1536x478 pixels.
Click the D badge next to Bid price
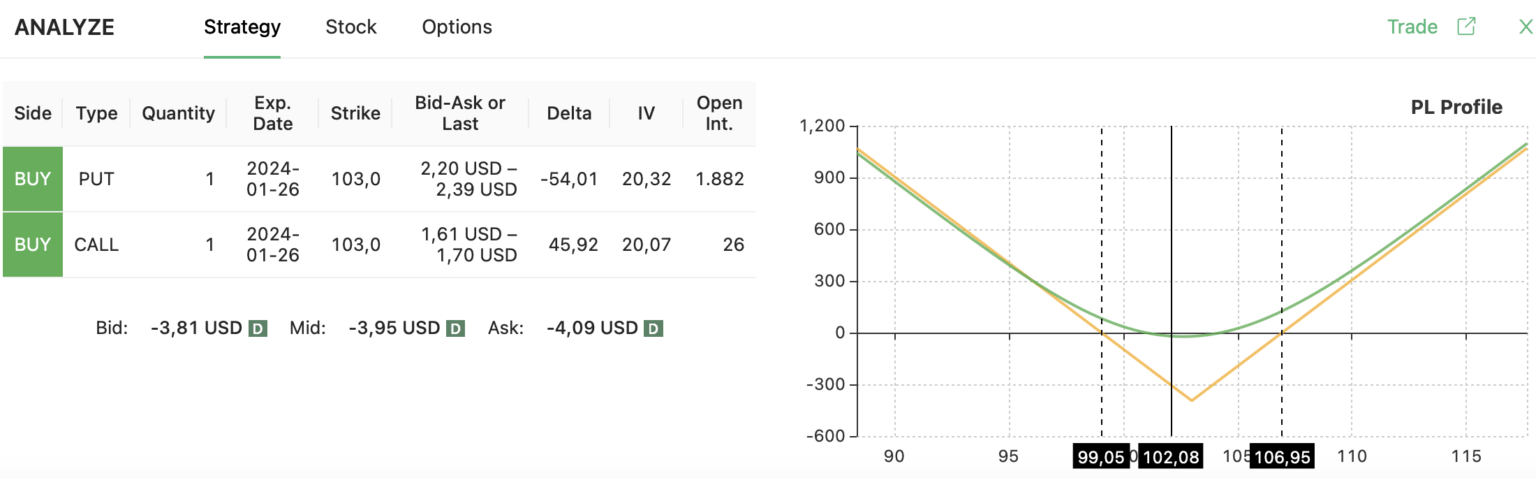[x=257, y=328]
